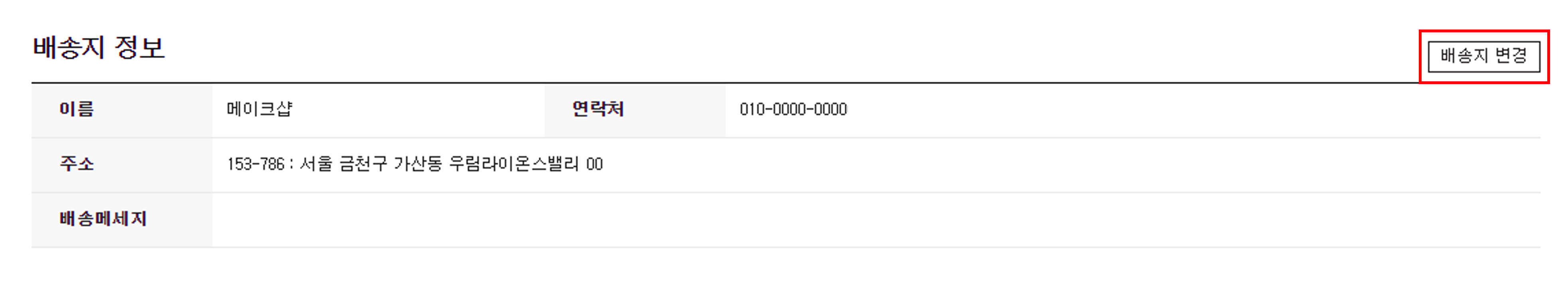Screen dimensions: 1568x285
Task: Select the phone number 010-0000-0000
Action: click(793, 109)
